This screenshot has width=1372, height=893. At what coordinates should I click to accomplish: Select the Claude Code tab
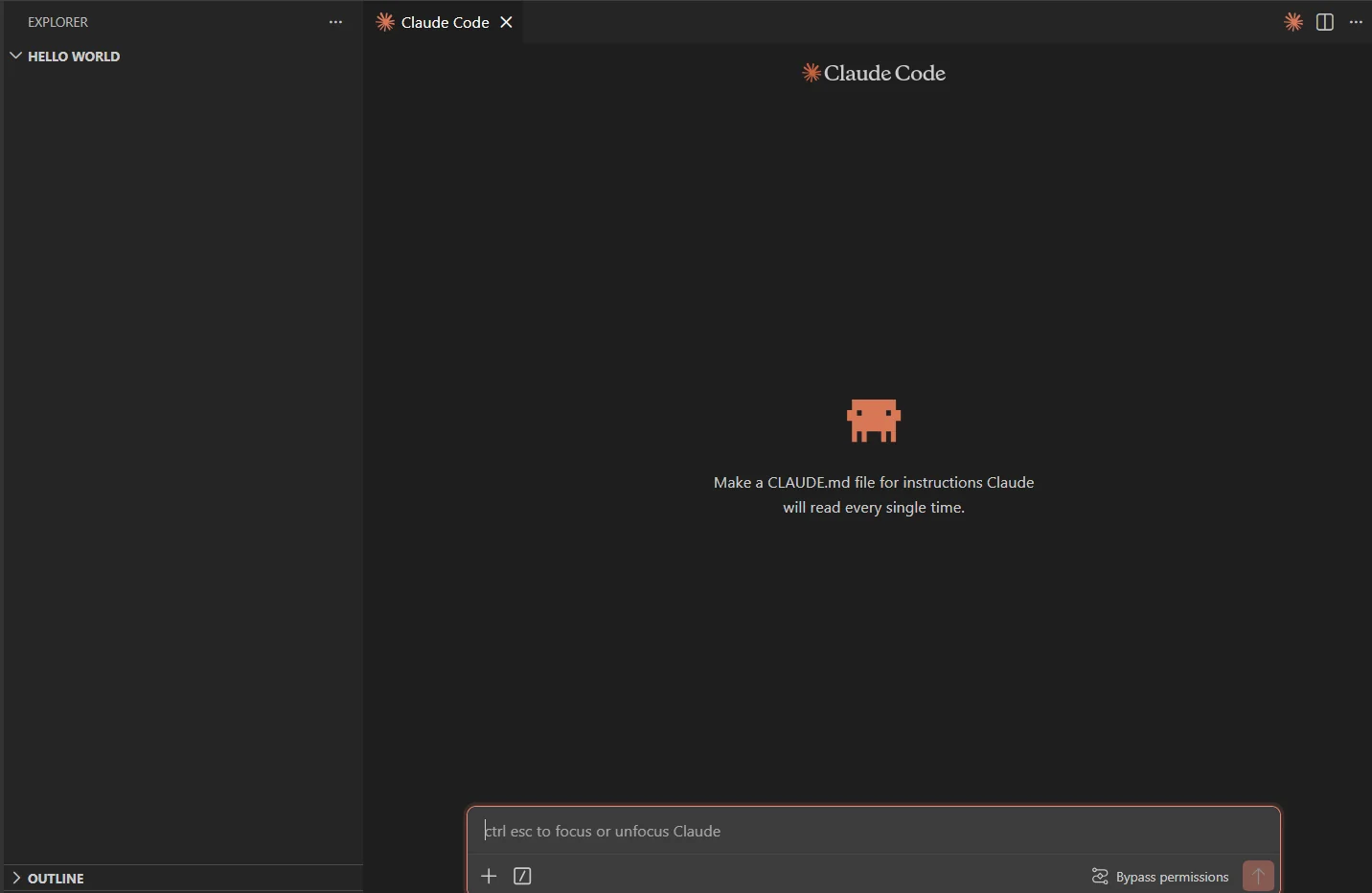pos(446,22)
